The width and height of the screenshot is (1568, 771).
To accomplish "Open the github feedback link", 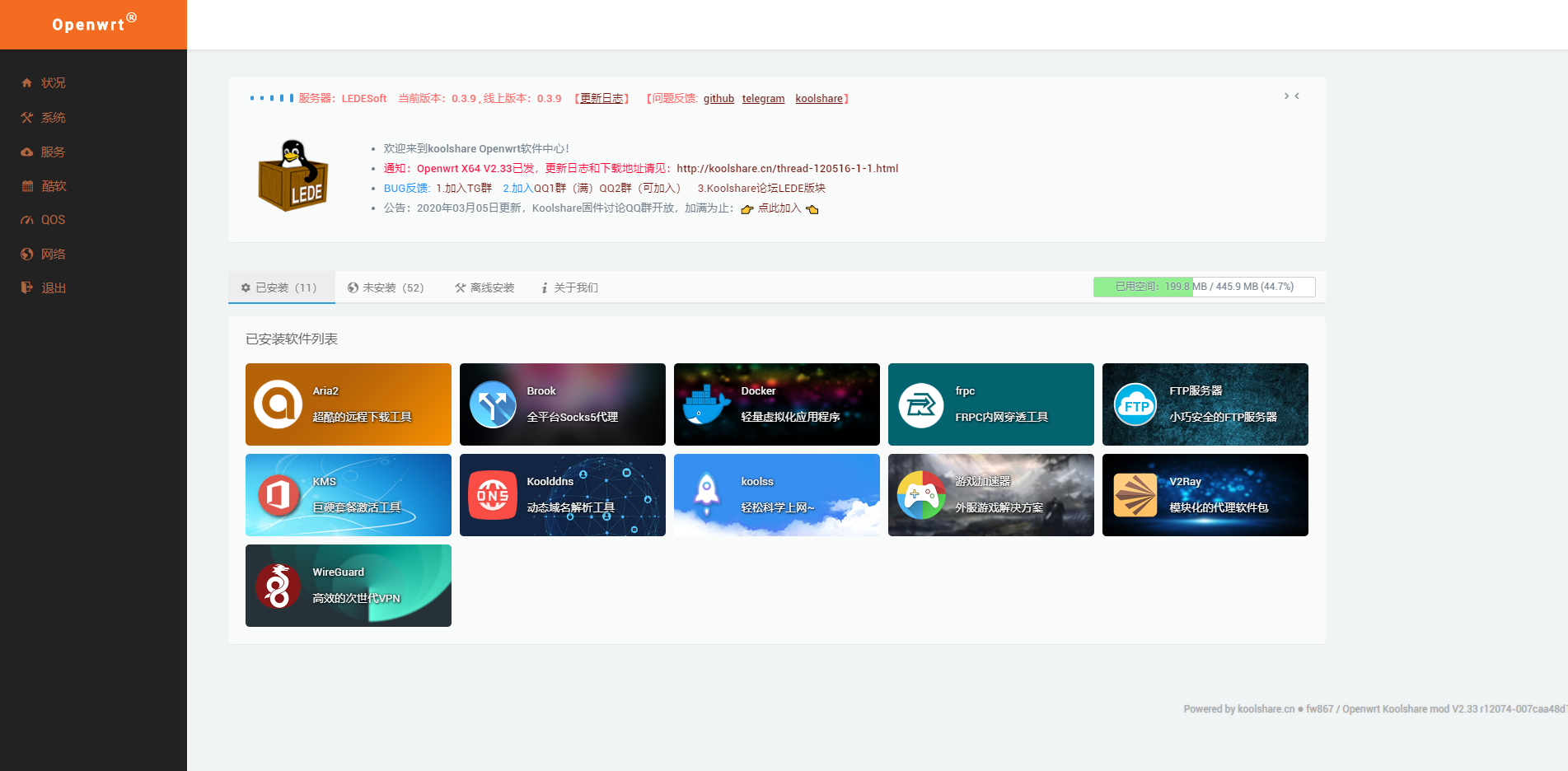I will 718,99.
